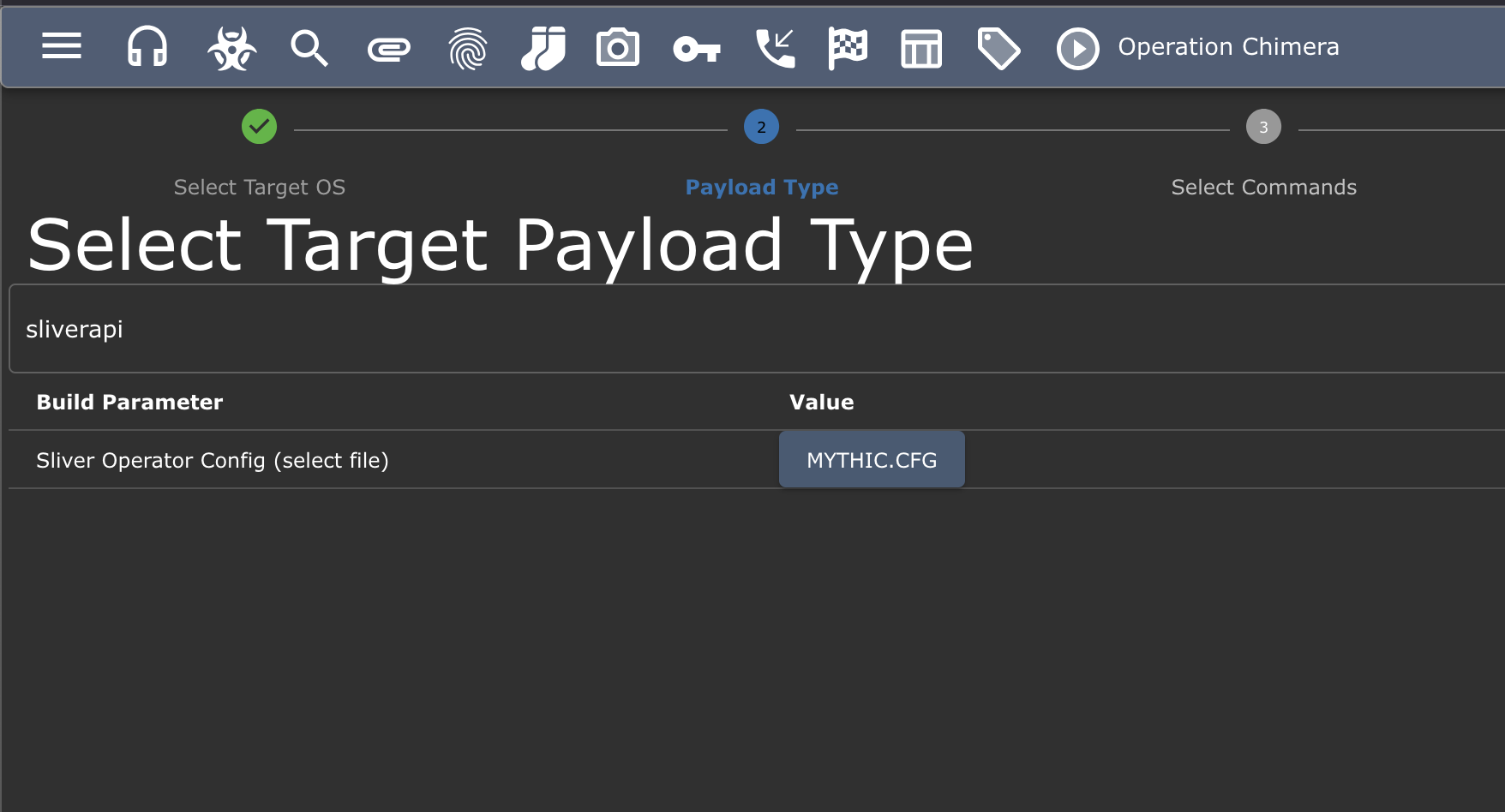Open reporting checkered flag icon
The image size is (1505, 812).
point(848,47)
